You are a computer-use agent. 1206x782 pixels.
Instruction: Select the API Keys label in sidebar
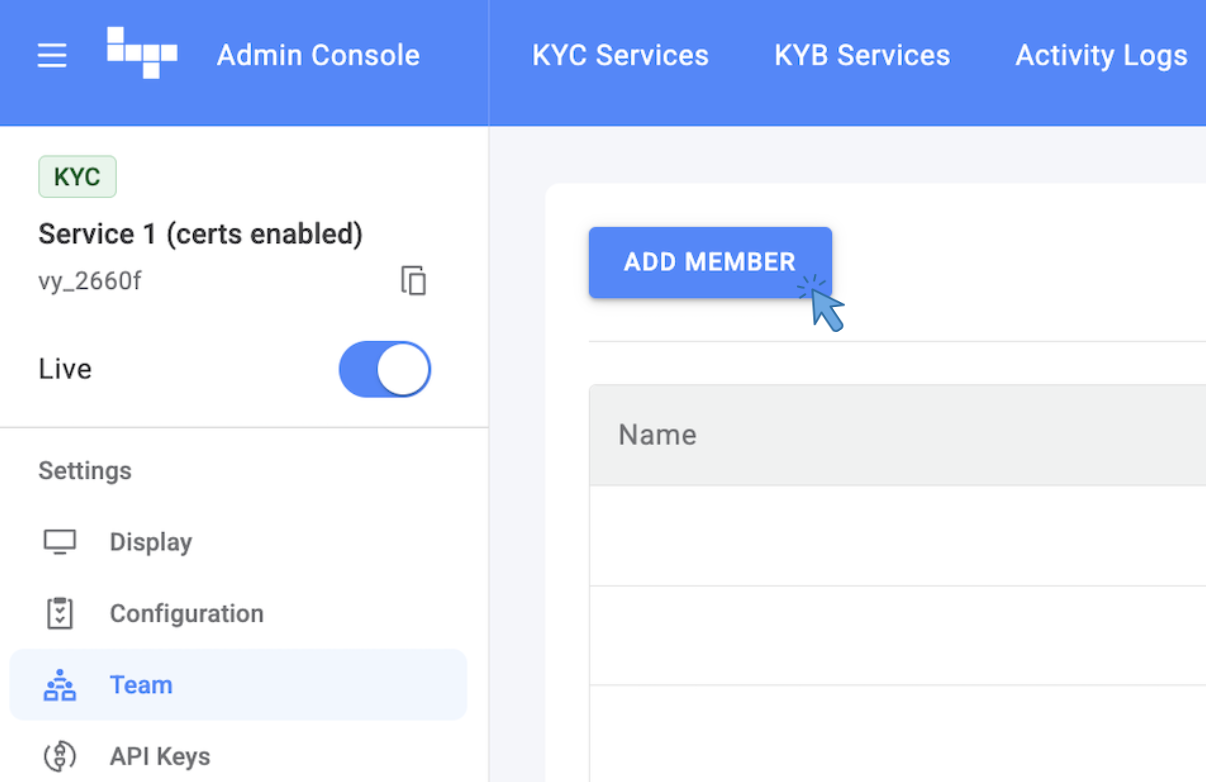pyautogui.click(x=160, y=756)
